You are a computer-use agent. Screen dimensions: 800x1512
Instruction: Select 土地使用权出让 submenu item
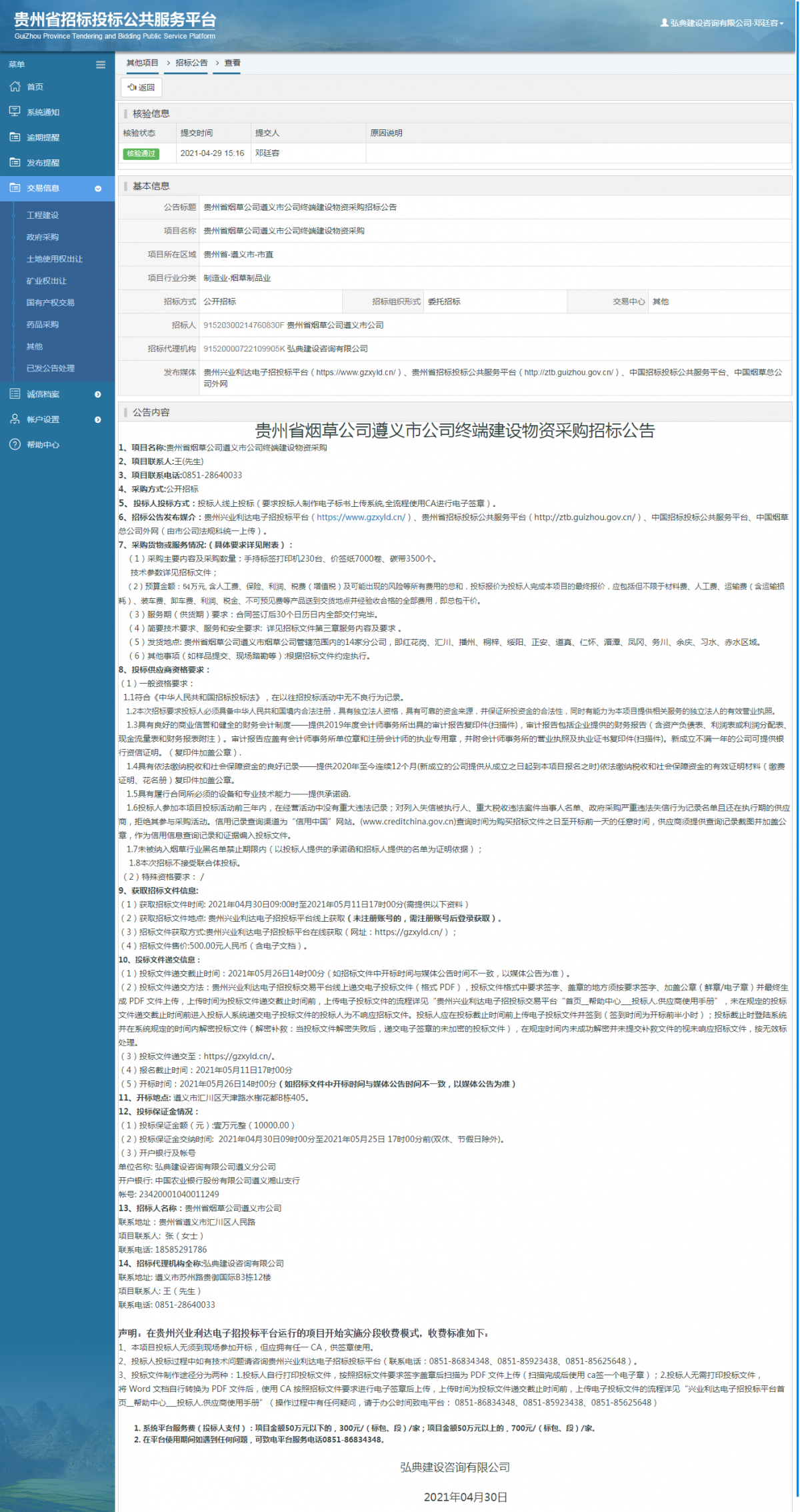pyautogui.click(x=55, y=259)
